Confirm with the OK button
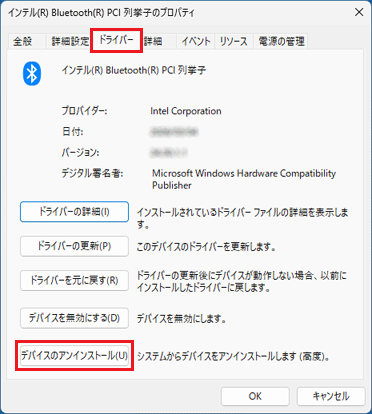372x414 pixels. coord(255,396)
